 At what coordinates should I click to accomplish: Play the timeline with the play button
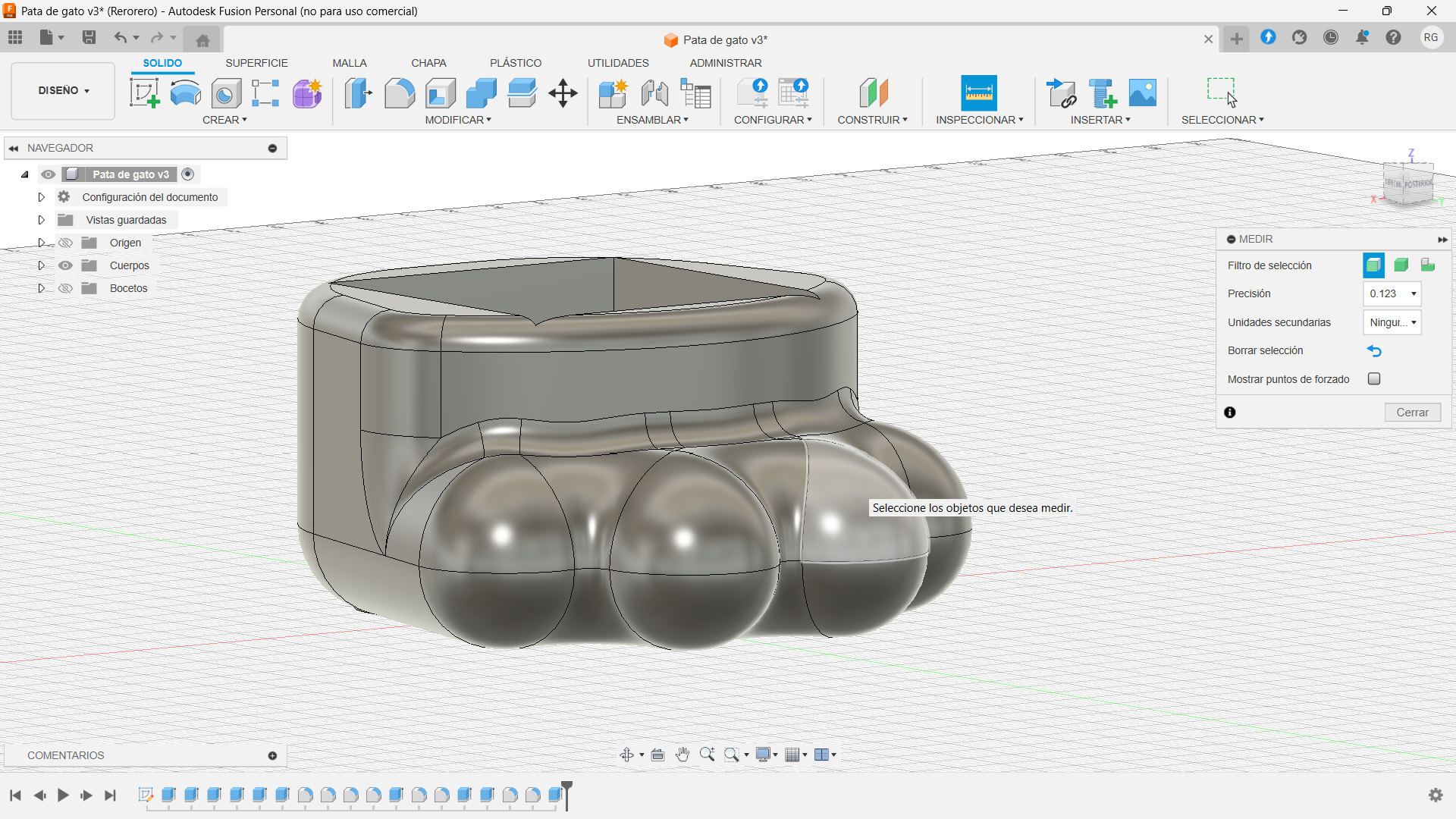63,795
